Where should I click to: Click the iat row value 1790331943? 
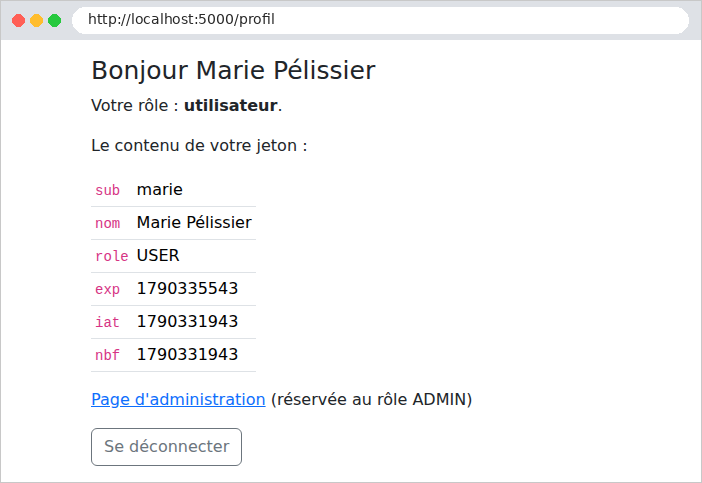click(187, 321)
